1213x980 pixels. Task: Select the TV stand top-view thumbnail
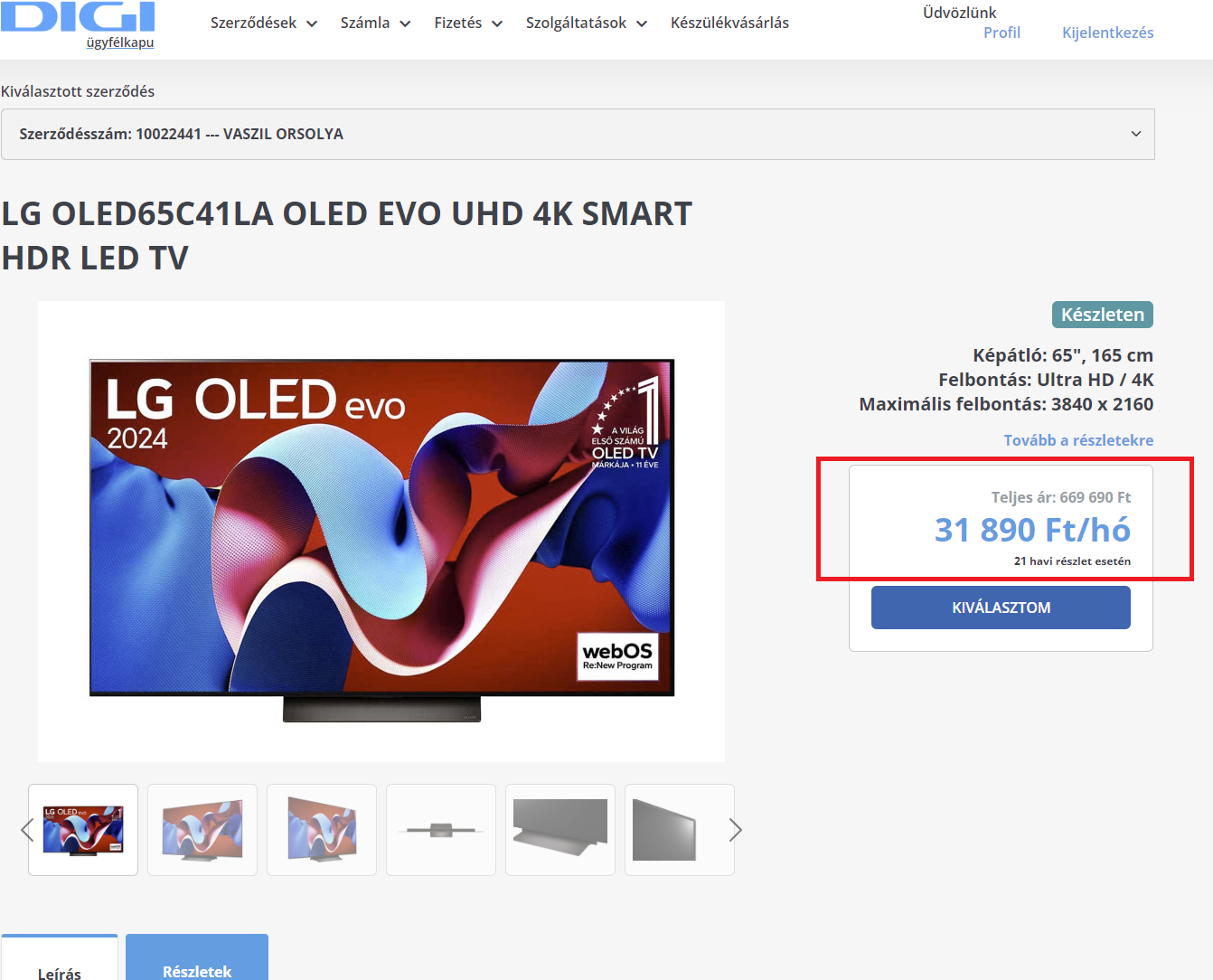coord(441,830)
